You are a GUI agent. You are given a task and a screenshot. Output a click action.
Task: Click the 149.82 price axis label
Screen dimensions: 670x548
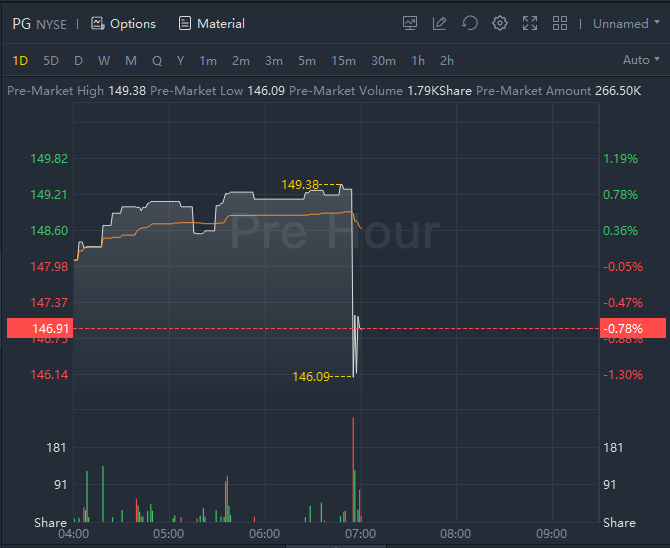[49, 159]
